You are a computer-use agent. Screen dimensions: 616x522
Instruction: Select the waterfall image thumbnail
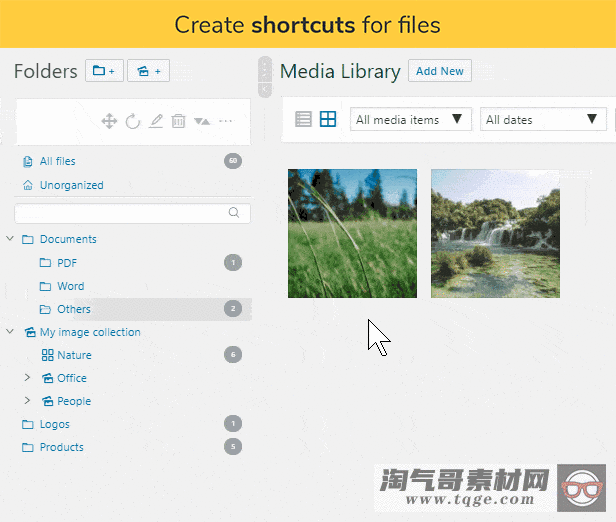pos(495,233)
